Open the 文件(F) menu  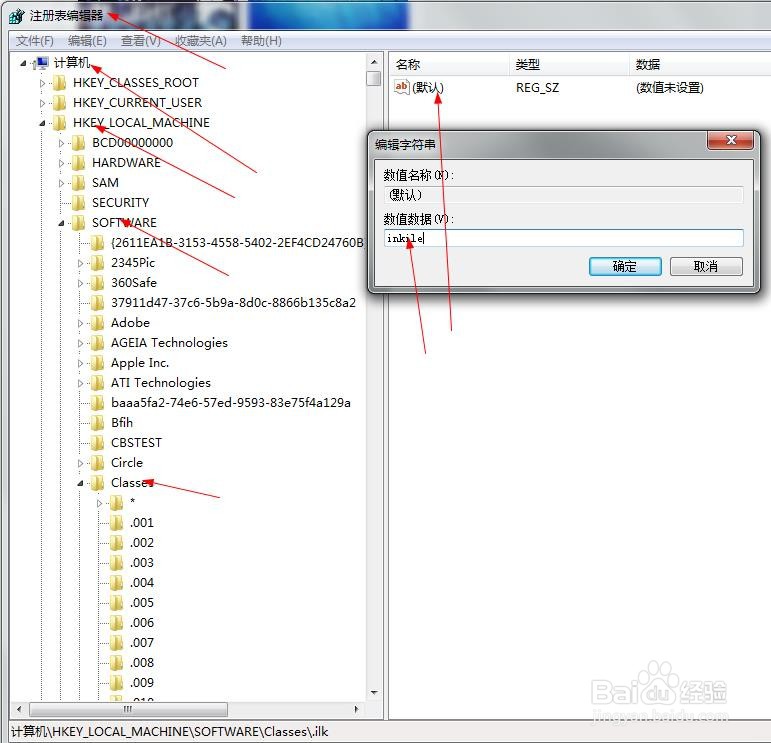tap(34, 41)
